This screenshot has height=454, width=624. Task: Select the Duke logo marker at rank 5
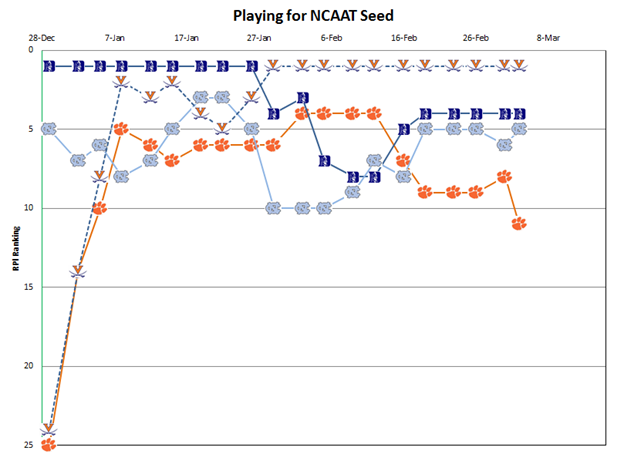(x=403, y=129)
